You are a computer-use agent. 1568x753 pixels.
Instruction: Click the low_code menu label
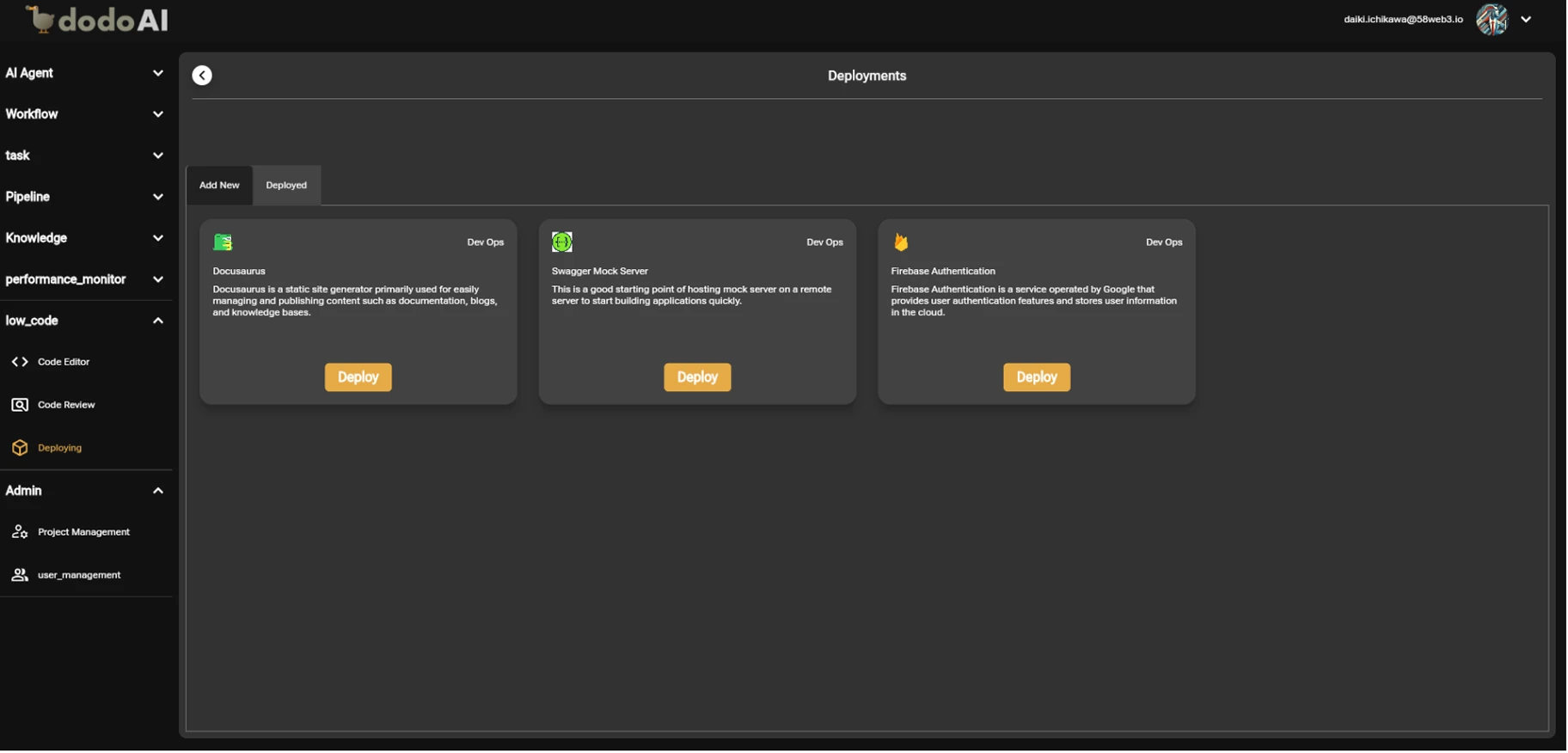click(32, 321)
